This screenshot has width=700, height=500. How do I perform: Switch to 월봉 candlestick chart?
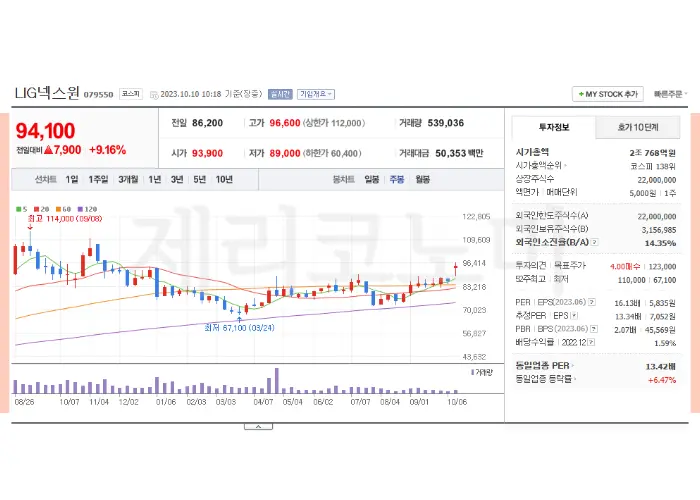pos(422,179)
